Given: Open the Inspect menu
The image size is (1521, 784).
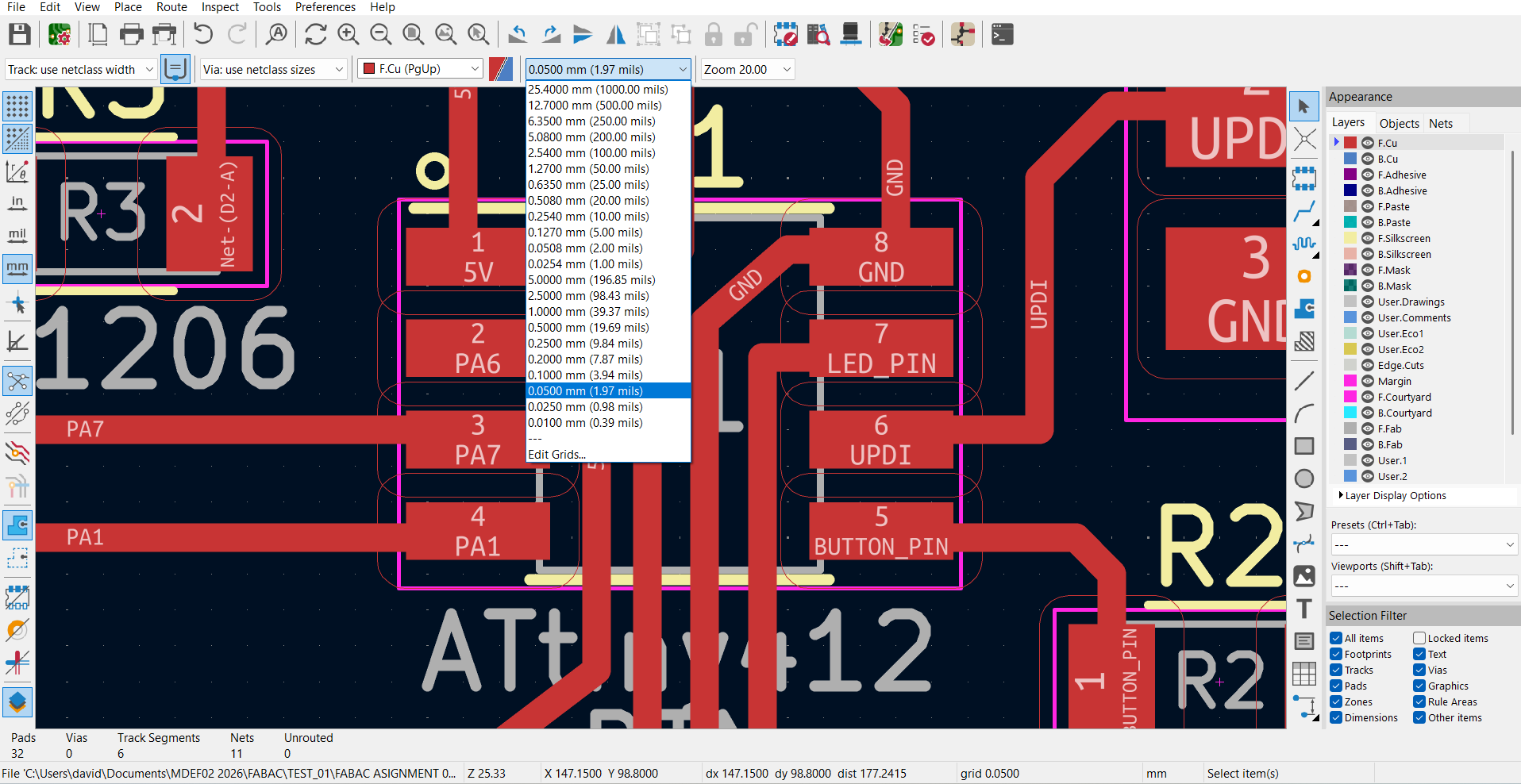Looking at the screenshot, I should [220, 7].
